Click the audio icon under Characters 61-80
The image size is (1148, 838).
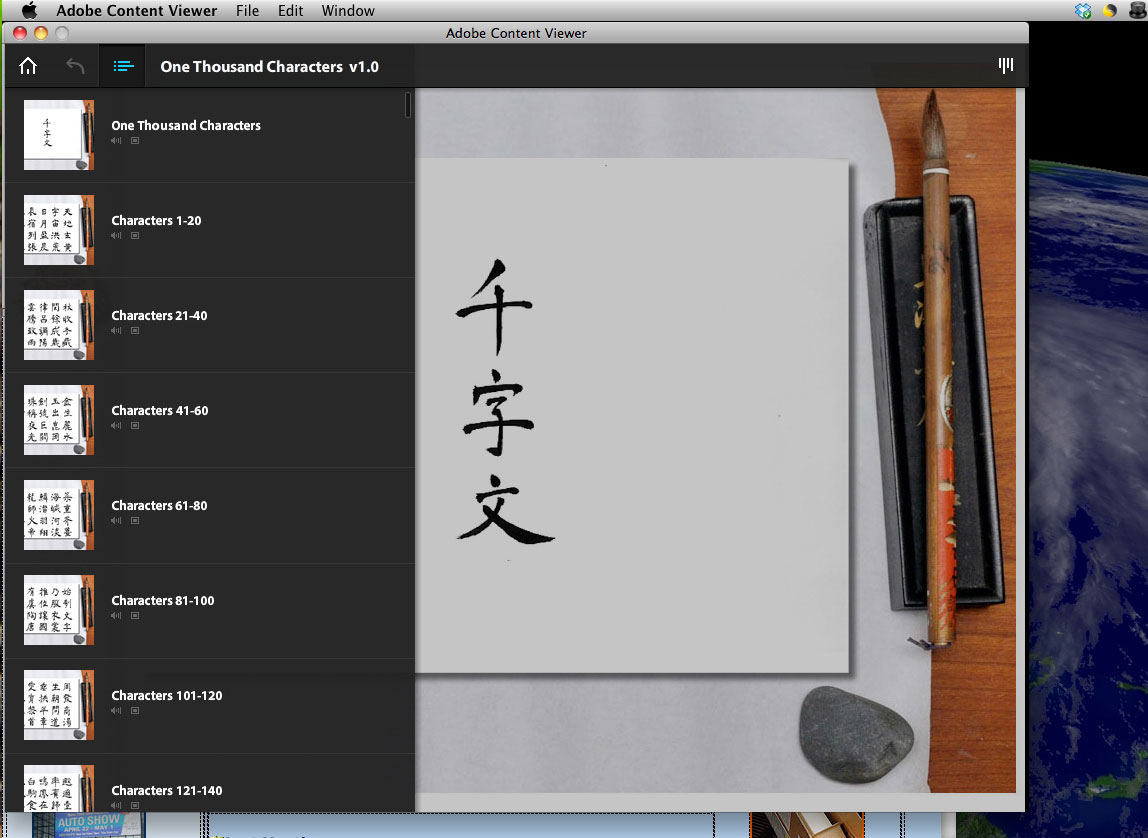coord(116,521)
